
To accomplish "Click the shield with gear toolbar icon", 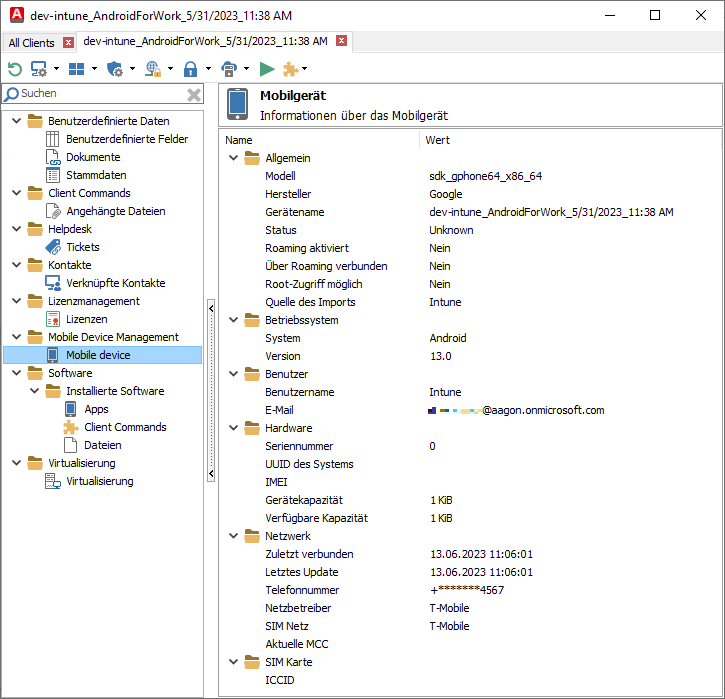I will coord(115,69).
